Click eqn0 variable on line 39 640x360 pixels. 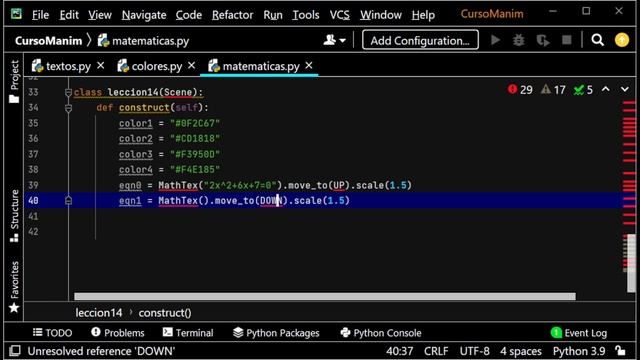(x=130, y=185)
